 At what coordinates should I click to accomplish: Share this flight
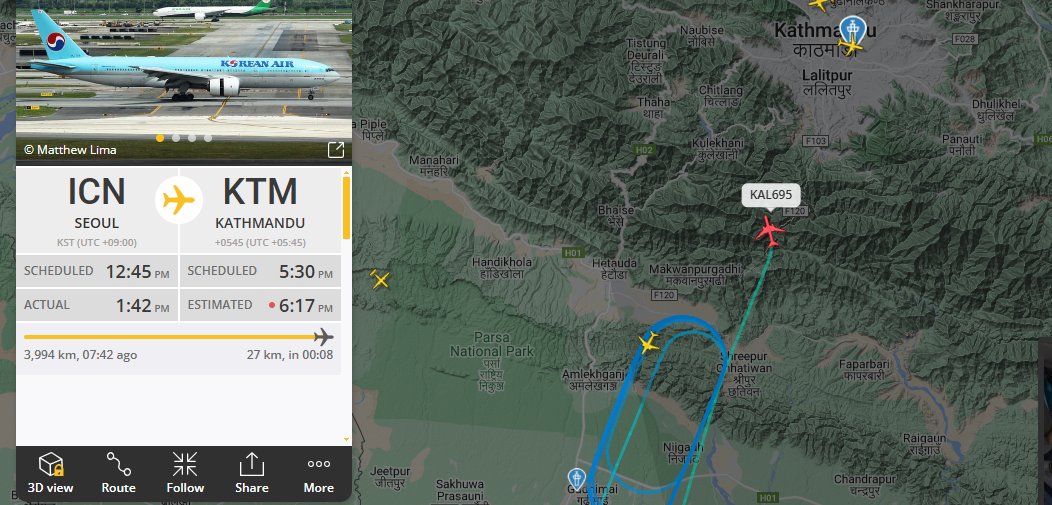click(x=252, y=473)
